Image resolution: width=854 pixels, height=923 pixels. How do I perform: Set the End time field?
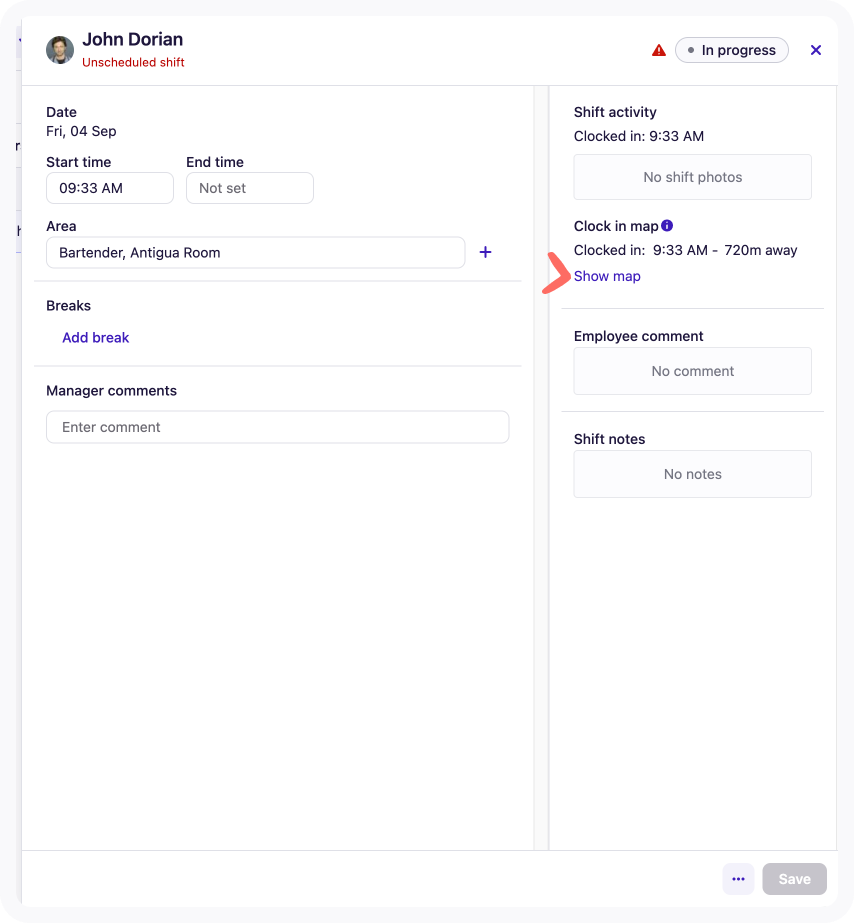(250, 188)
